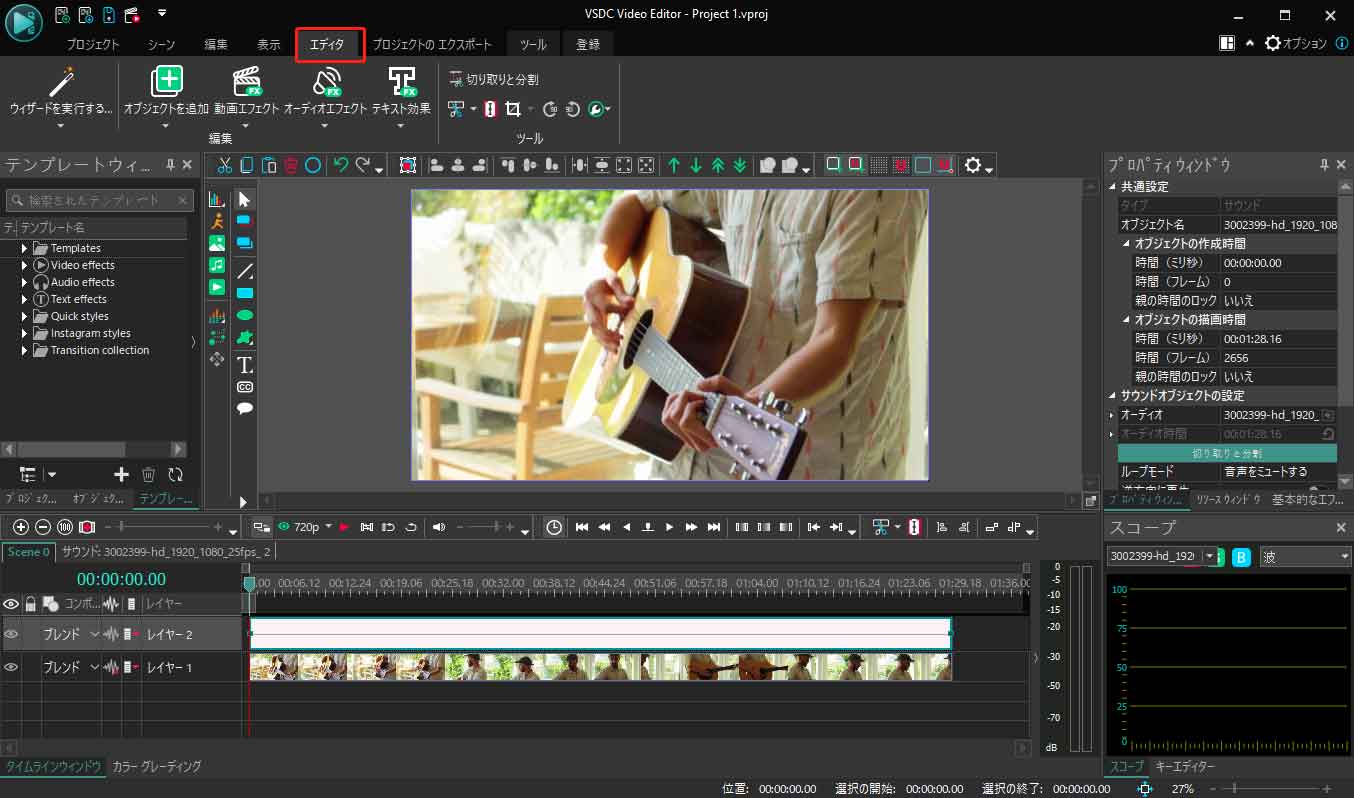
Task: Add a video object with the green play icon
Action: (217, 287)
